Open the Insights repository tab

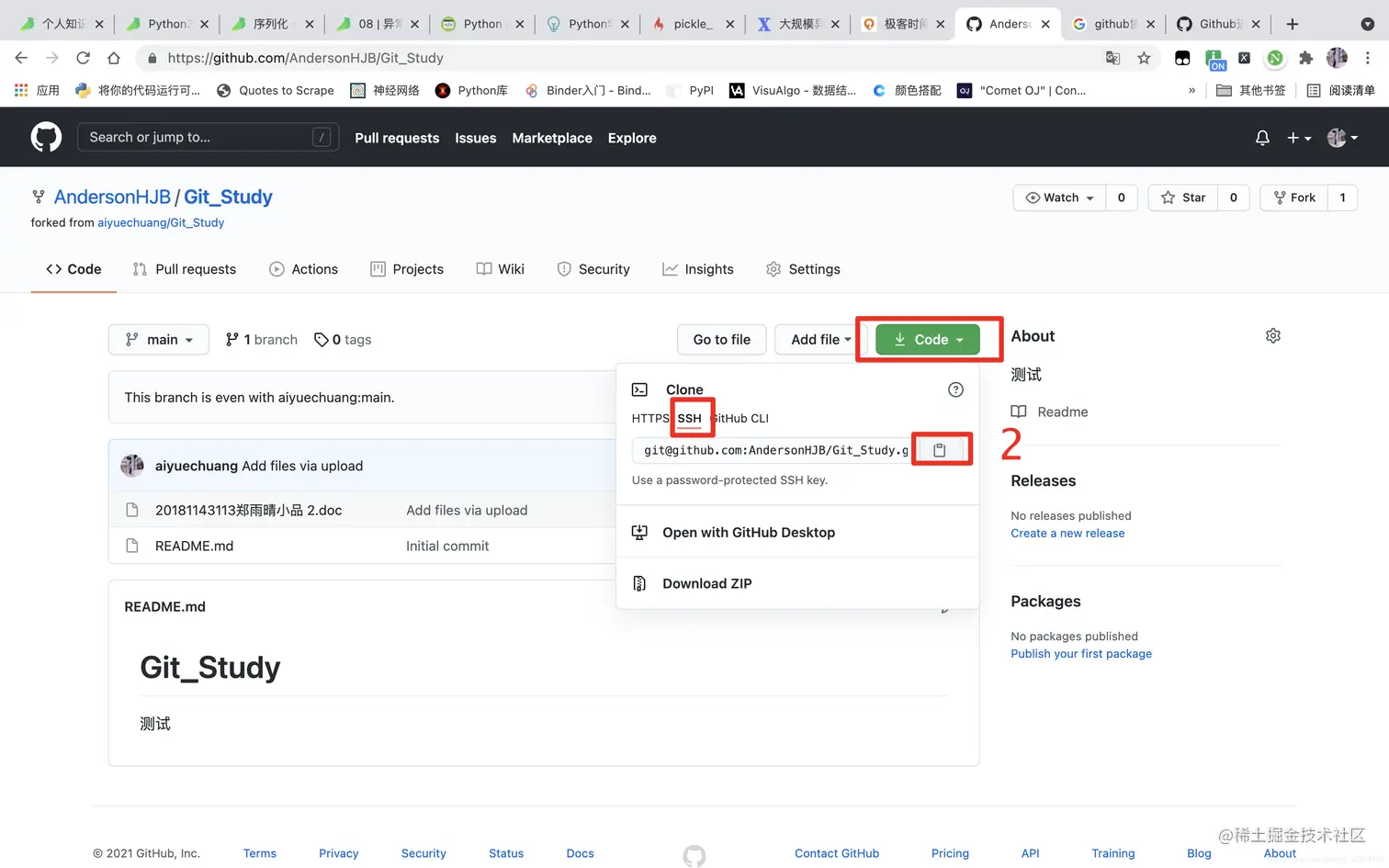coord(698,269)
